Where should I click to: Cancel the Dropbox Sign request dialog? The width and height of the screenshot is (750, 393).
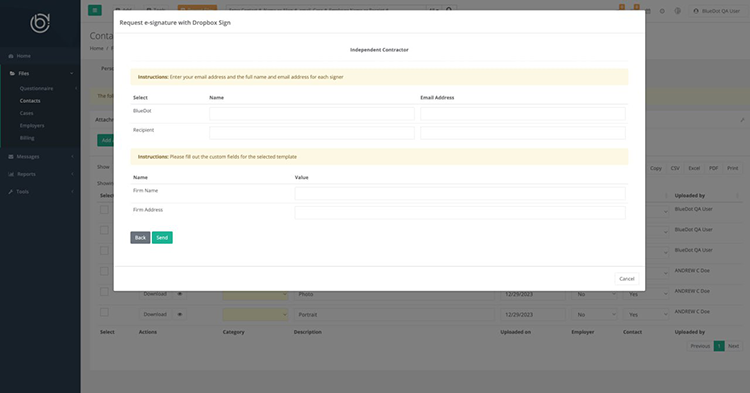[x=627, y=279]
